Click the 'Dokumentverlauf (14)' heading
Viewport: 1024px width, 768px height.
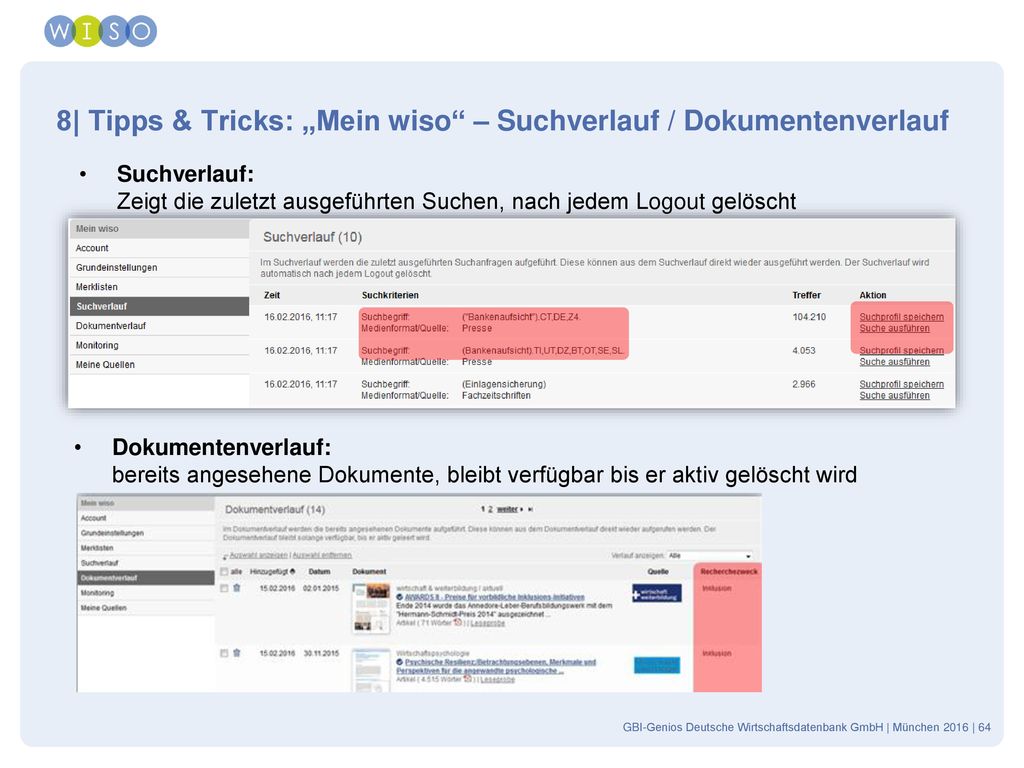(275, 509)
